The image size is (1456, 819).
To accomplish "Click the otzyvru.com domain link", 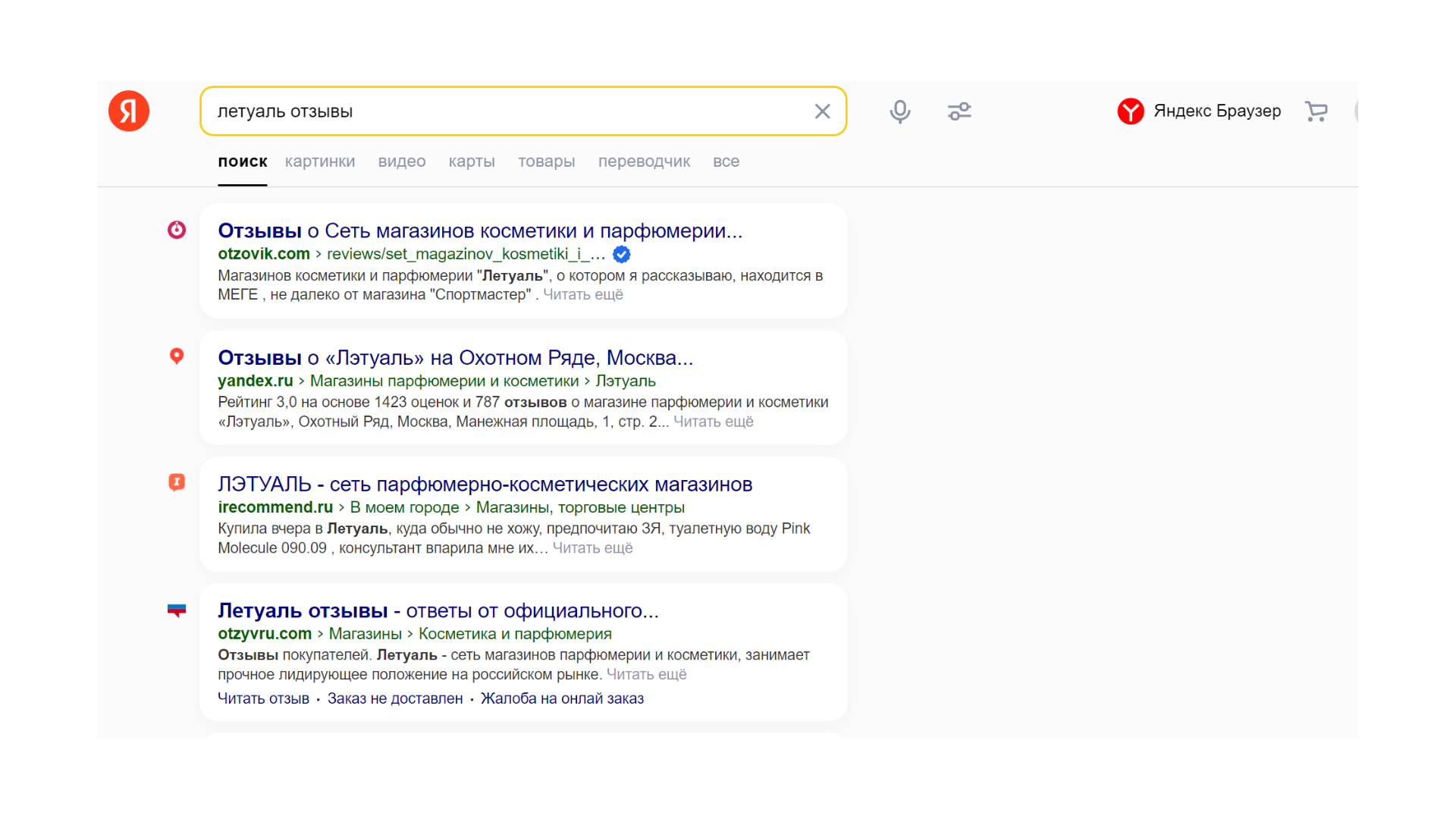I will (265, 634).
